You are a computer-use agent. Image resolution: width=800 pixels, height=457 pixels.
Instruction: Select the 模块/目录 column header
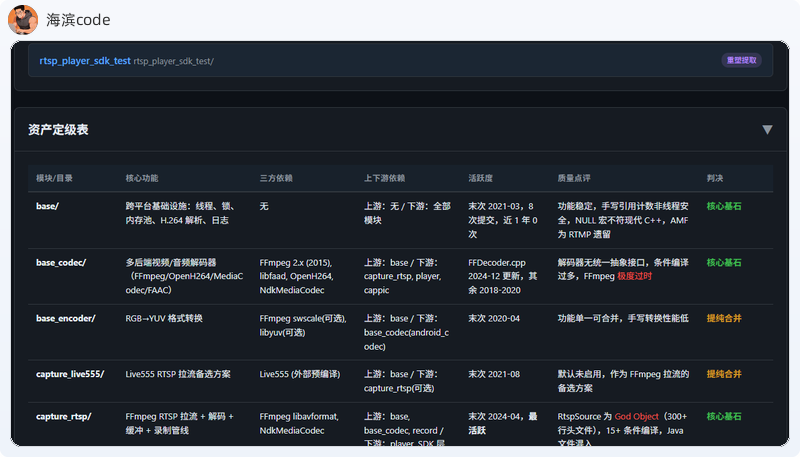click(54, 178)
